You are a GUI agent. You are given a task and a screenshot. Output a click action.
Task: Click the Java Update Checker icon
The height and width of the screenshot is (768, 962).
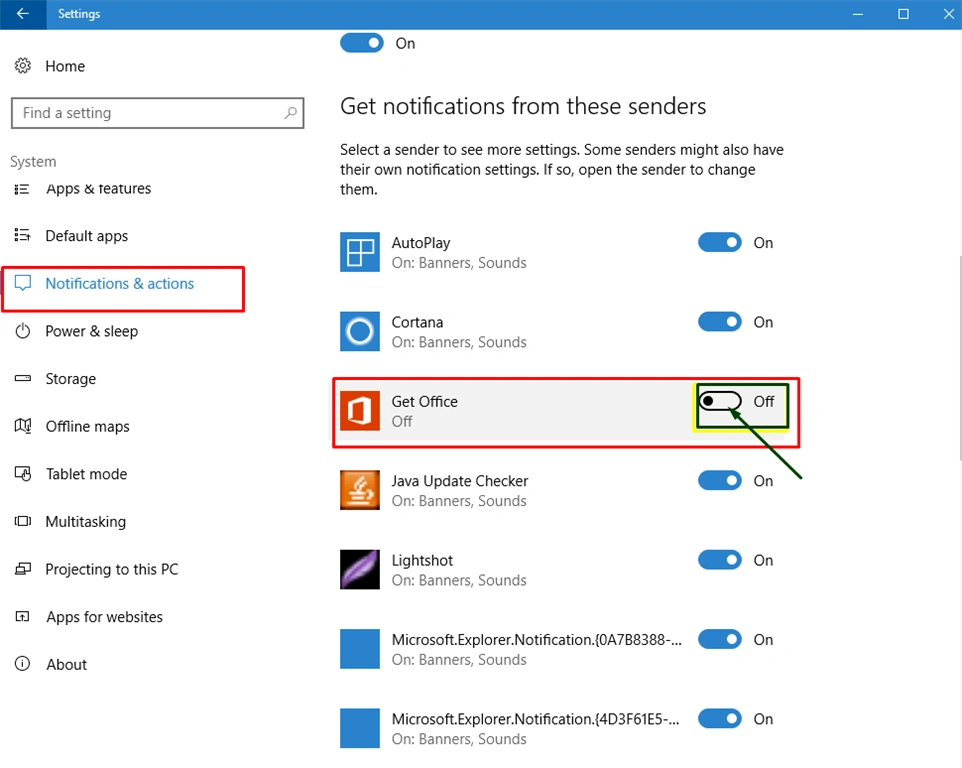point(360,490)
